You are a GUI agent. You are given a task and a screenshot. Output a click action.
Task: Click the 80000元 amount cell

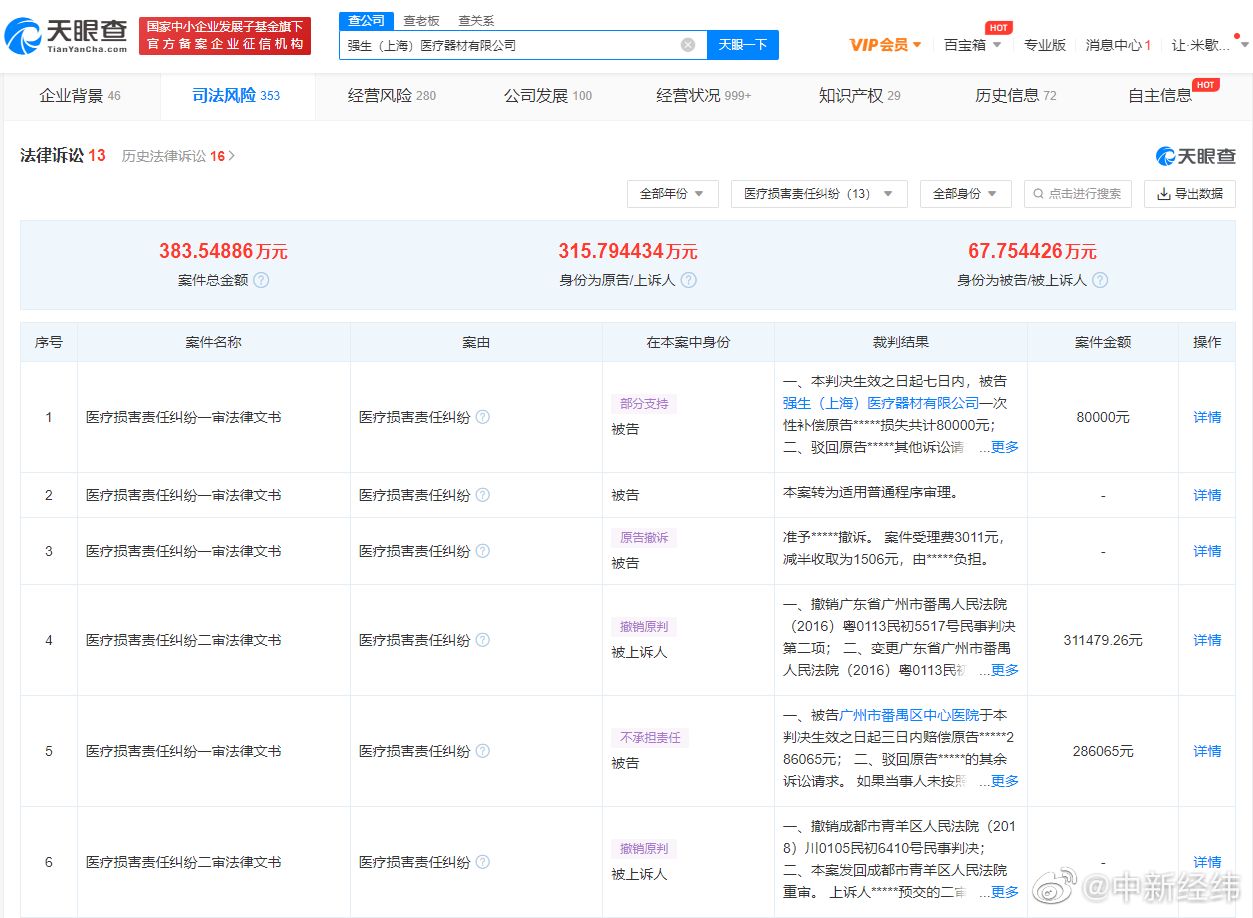(1103, 417)
